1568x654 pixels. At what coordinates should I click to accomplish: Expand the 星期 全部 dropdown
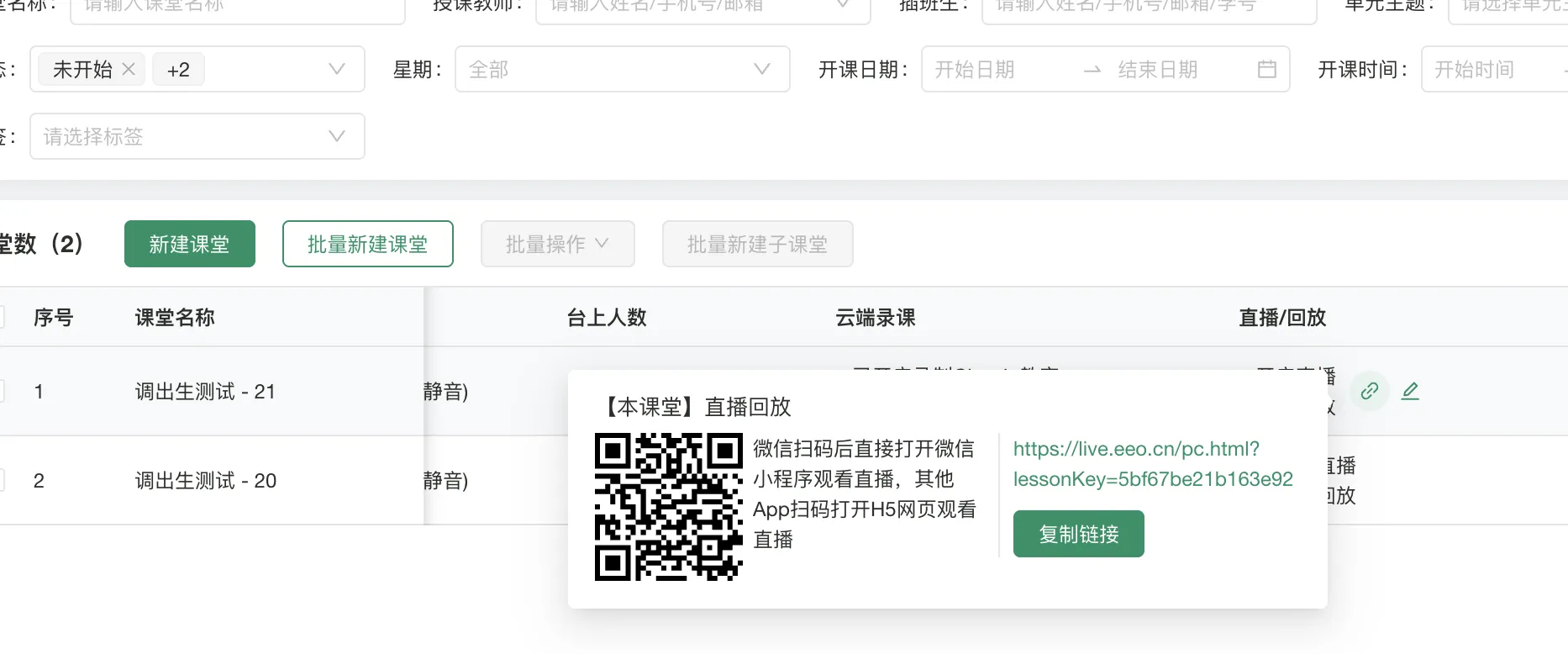tap(622, 69)
